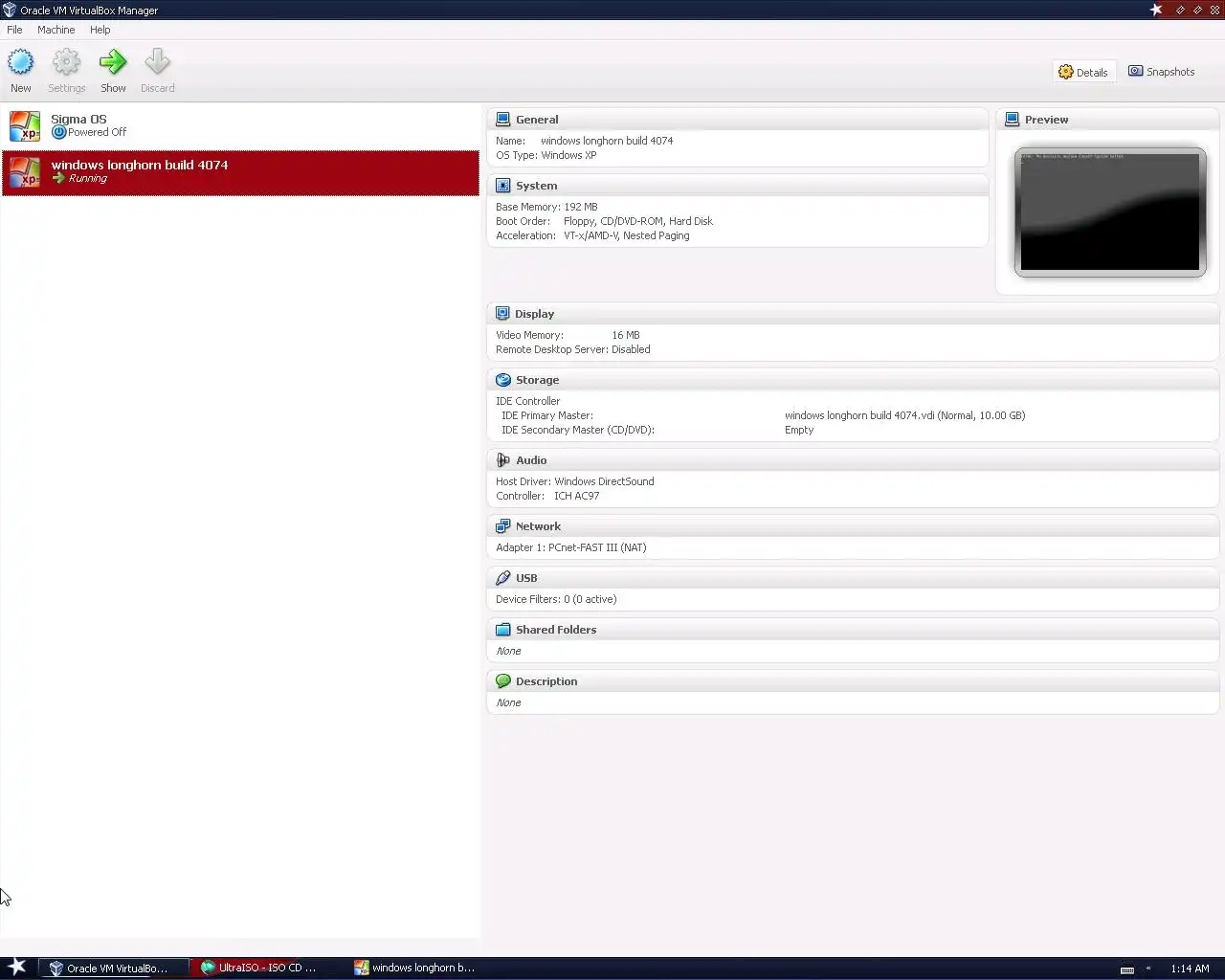
Task: Click 'Floppy, CD/DVD-ROM, Hard Disk' boot order
Action: tap(638, 221)
